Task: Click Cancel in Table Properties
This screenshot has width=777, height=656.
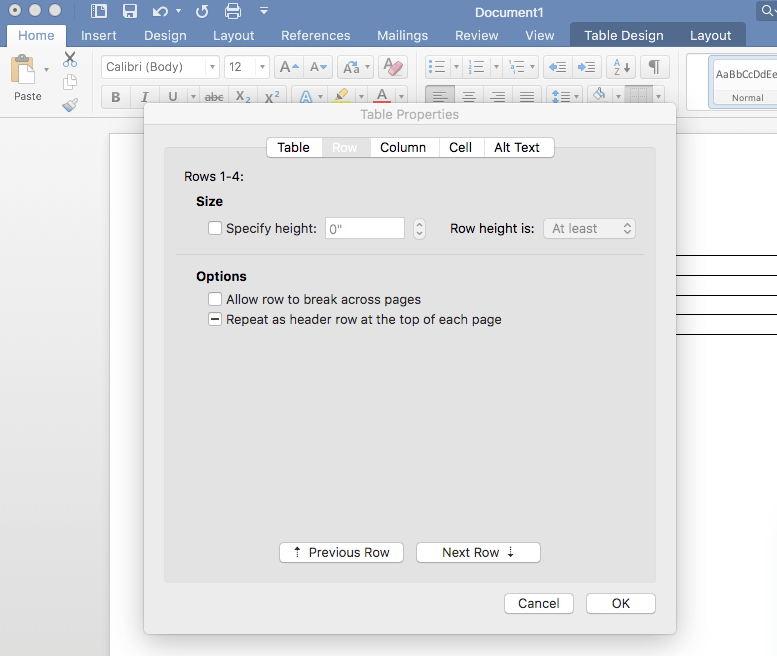Action: [x=539, y=603]
